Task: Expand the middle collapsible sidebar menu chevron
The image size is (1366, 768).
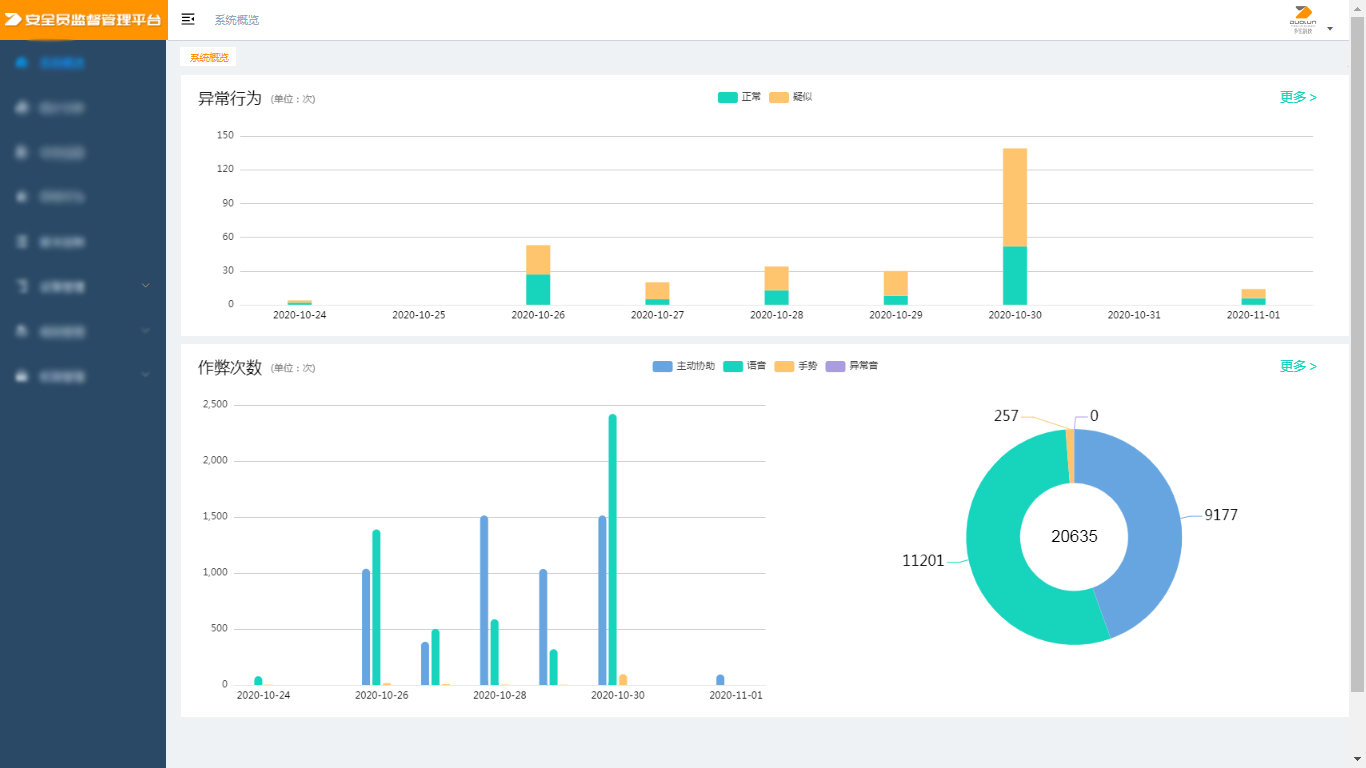Action: 146,330
